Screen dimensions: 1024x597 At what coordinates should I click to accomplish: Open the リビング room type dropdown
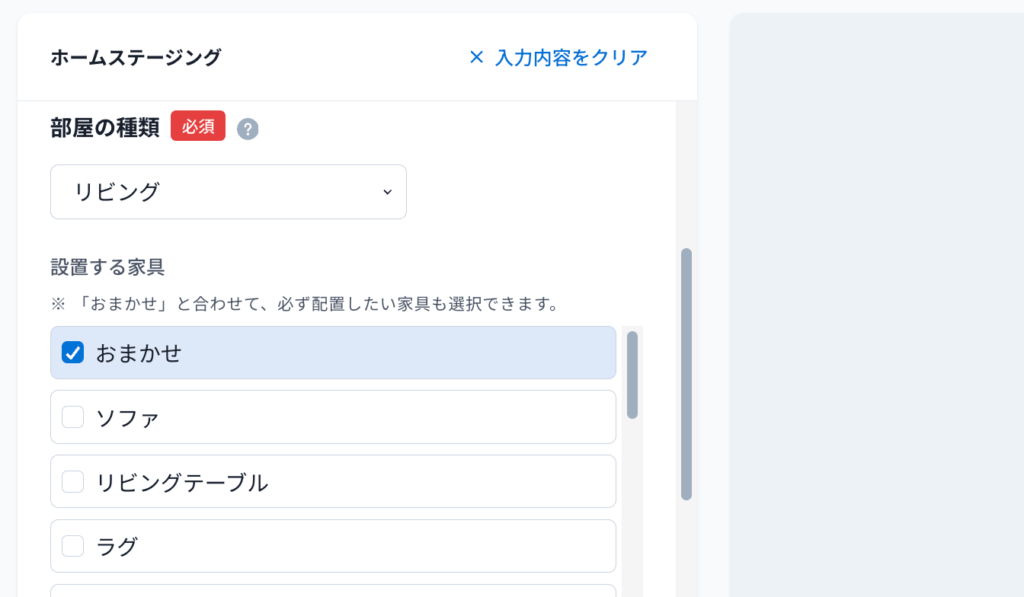229,192
